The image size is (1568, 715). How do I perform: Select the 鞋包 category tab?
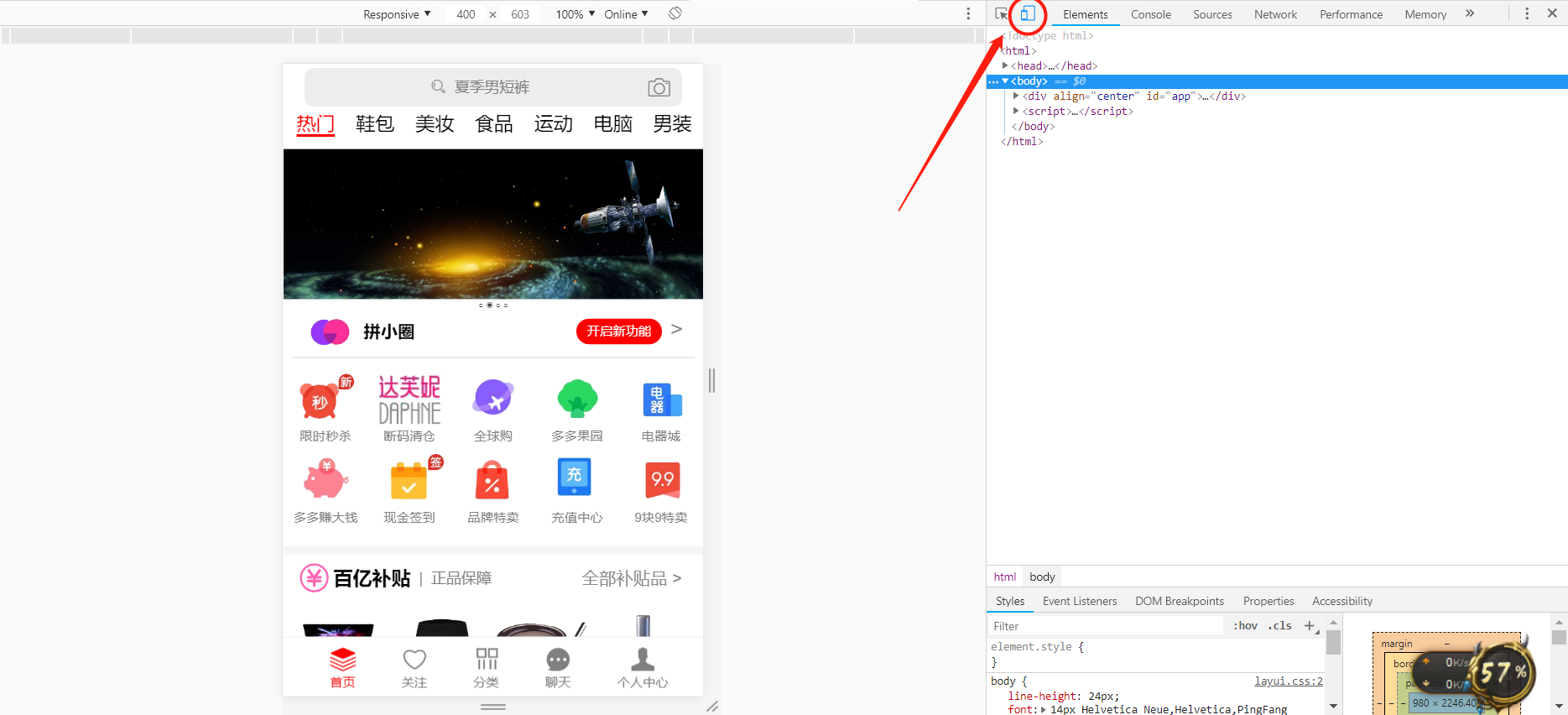point(375,123)
